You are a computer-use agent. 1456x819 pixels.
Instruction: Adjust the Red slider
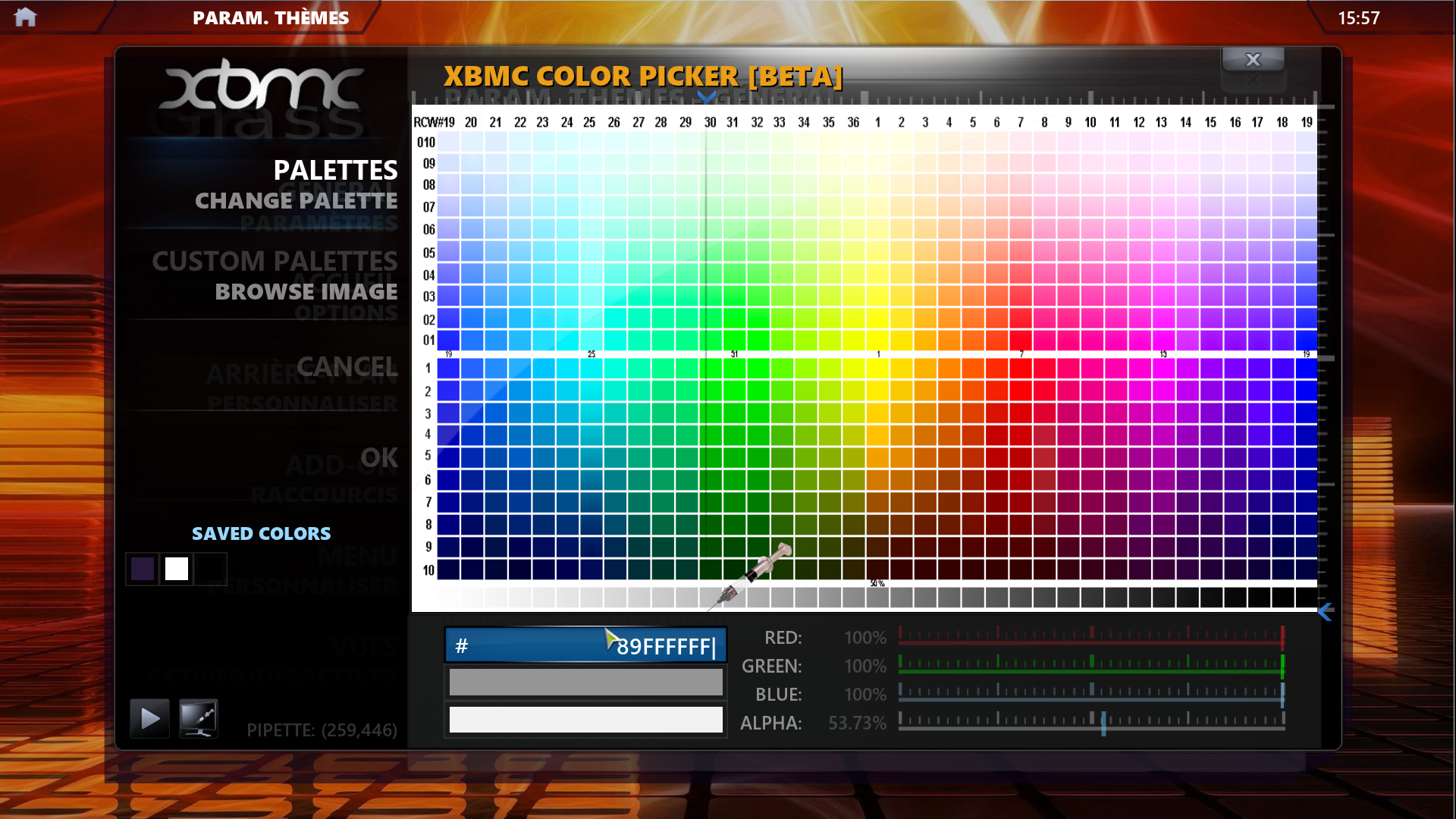[1091, 637]
